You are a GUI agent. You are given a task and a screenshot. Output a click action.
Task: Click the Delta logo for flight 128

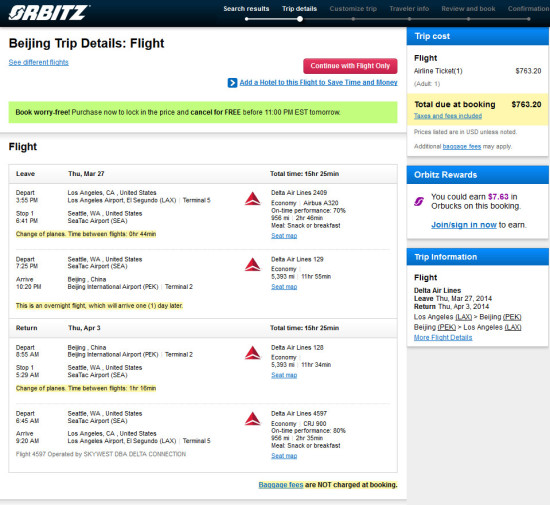pyautogui.click(x=253, y=353)
